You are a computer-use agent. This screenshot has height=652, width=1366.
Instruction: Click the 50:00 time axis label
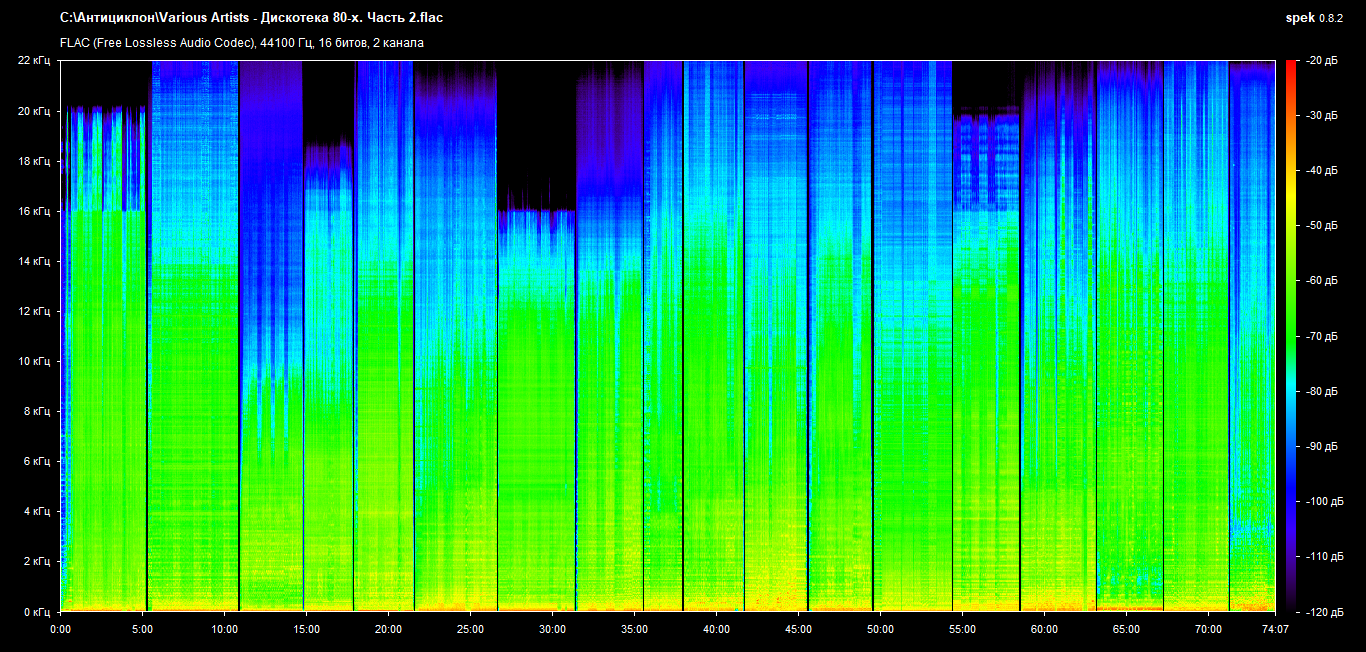click(880, 630)
